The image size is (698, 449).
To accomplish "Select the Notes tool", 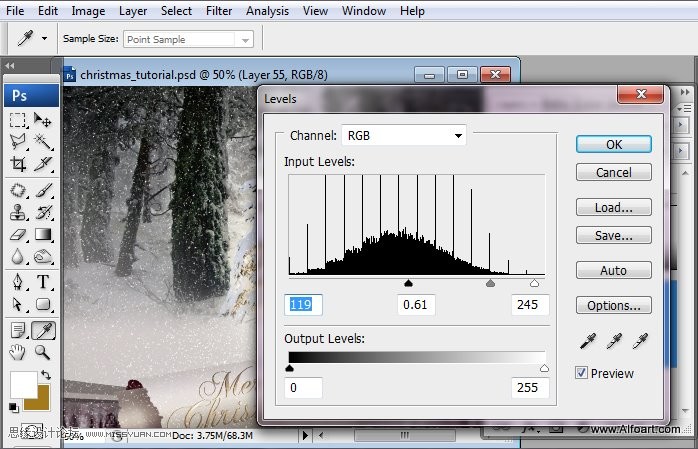I will pyautogui.click(x=18, y=331).
